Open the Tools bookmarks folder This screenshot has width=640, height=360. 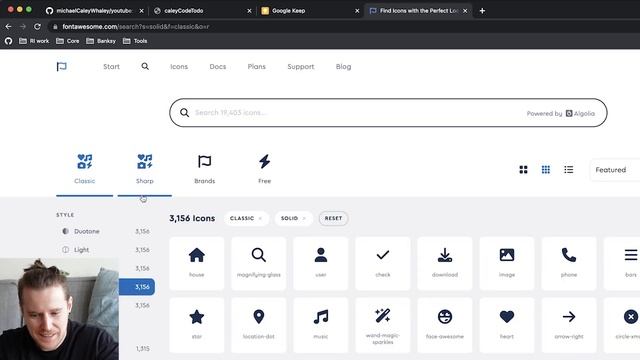[135, 41]
